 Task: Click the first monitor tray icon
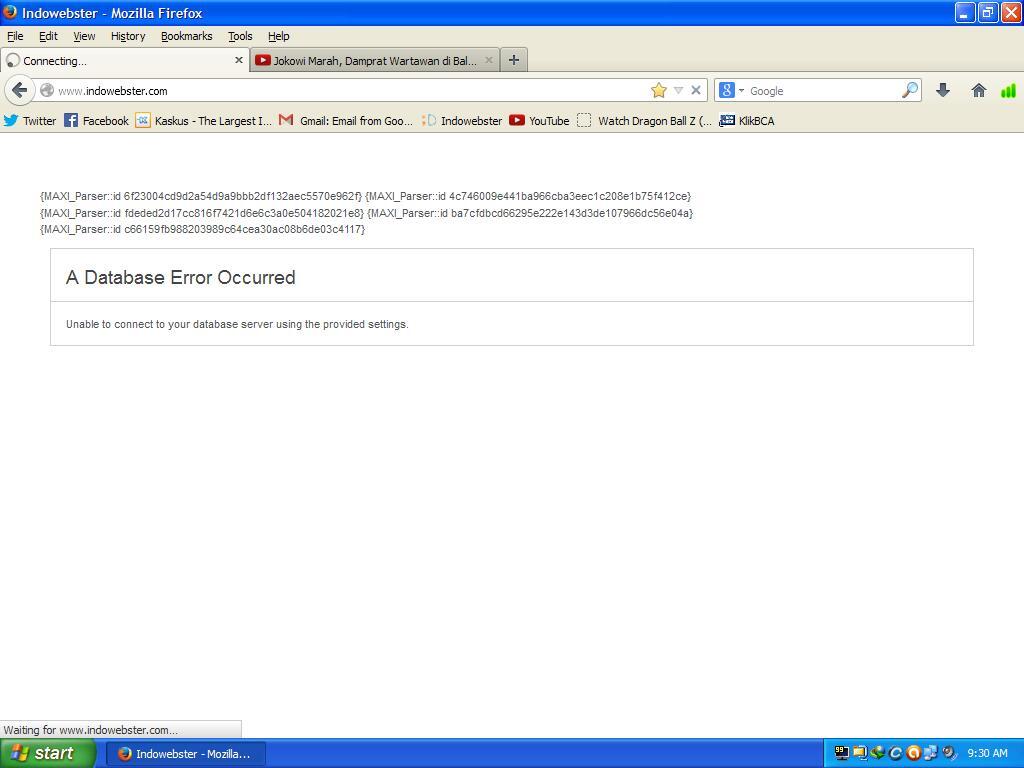(x=842, y=753)
